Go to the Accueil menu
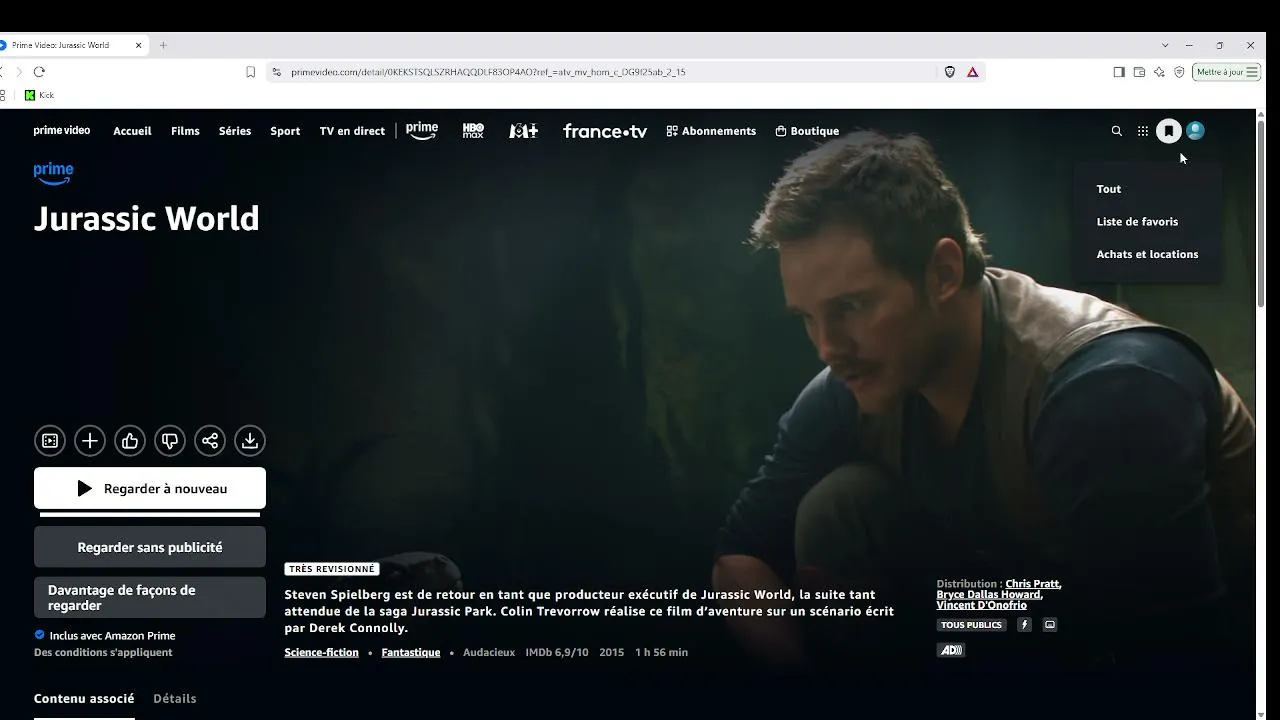This screenshot has height=720, width=1280. tap(132, 131)
